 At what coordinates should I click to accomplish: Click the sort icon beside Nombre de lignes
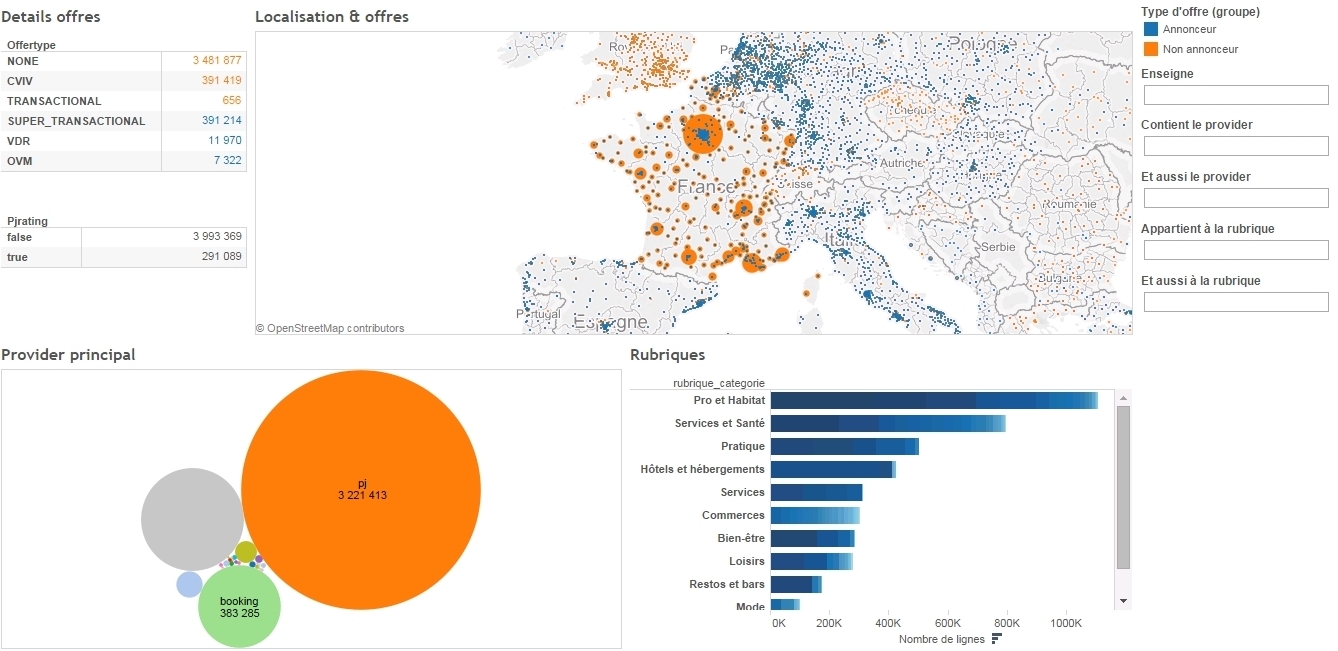[x=997, y=639]
